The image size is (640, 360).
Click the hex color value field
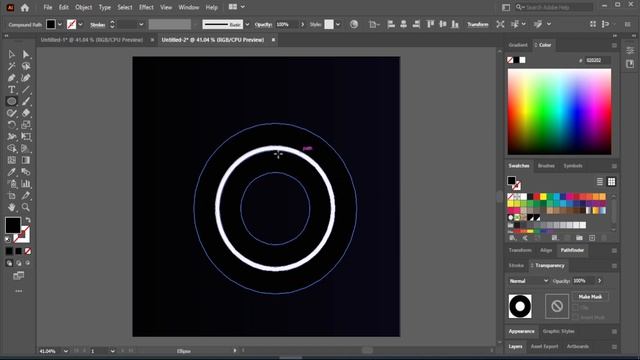[x=597, y=60]
